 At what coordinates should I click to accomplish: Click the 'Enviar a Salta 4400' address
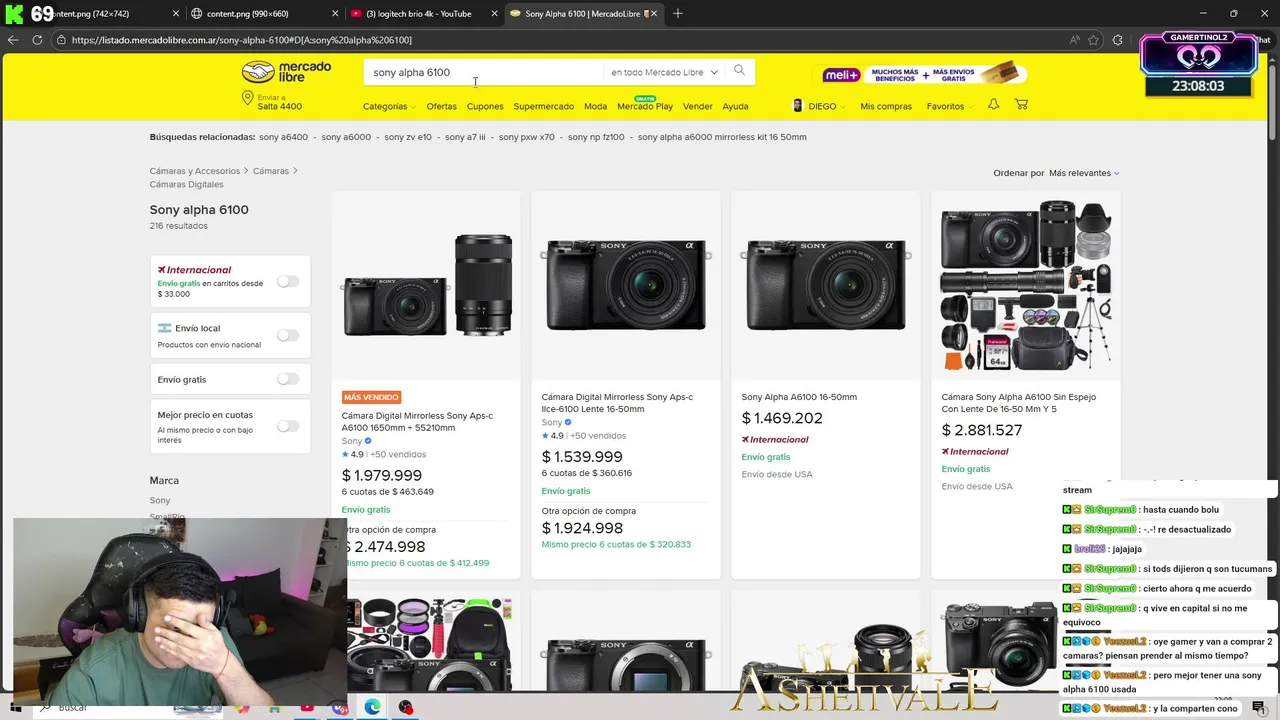[279, 102]
